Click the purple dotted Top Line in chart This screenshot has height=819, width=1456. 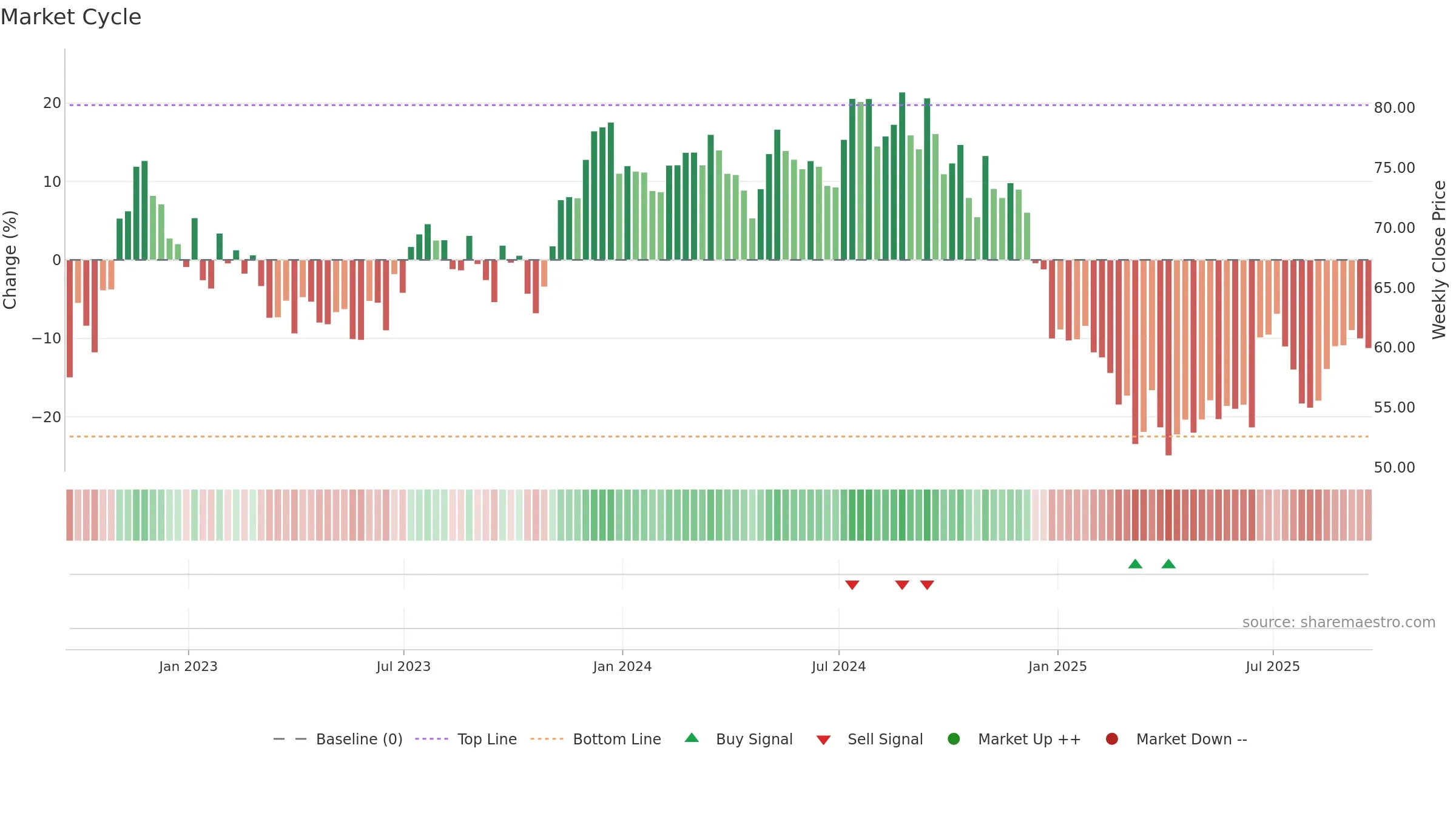pyautogui.click(x=719, y=105)
